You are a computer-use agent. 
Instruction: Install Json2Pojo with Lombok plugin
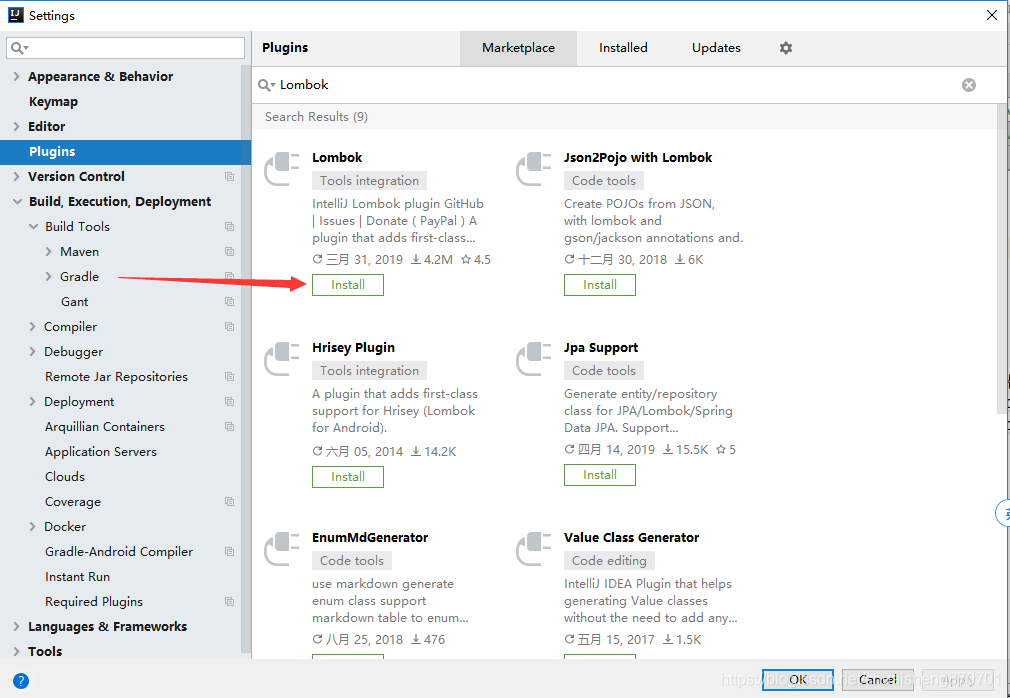tap(600, 285)
